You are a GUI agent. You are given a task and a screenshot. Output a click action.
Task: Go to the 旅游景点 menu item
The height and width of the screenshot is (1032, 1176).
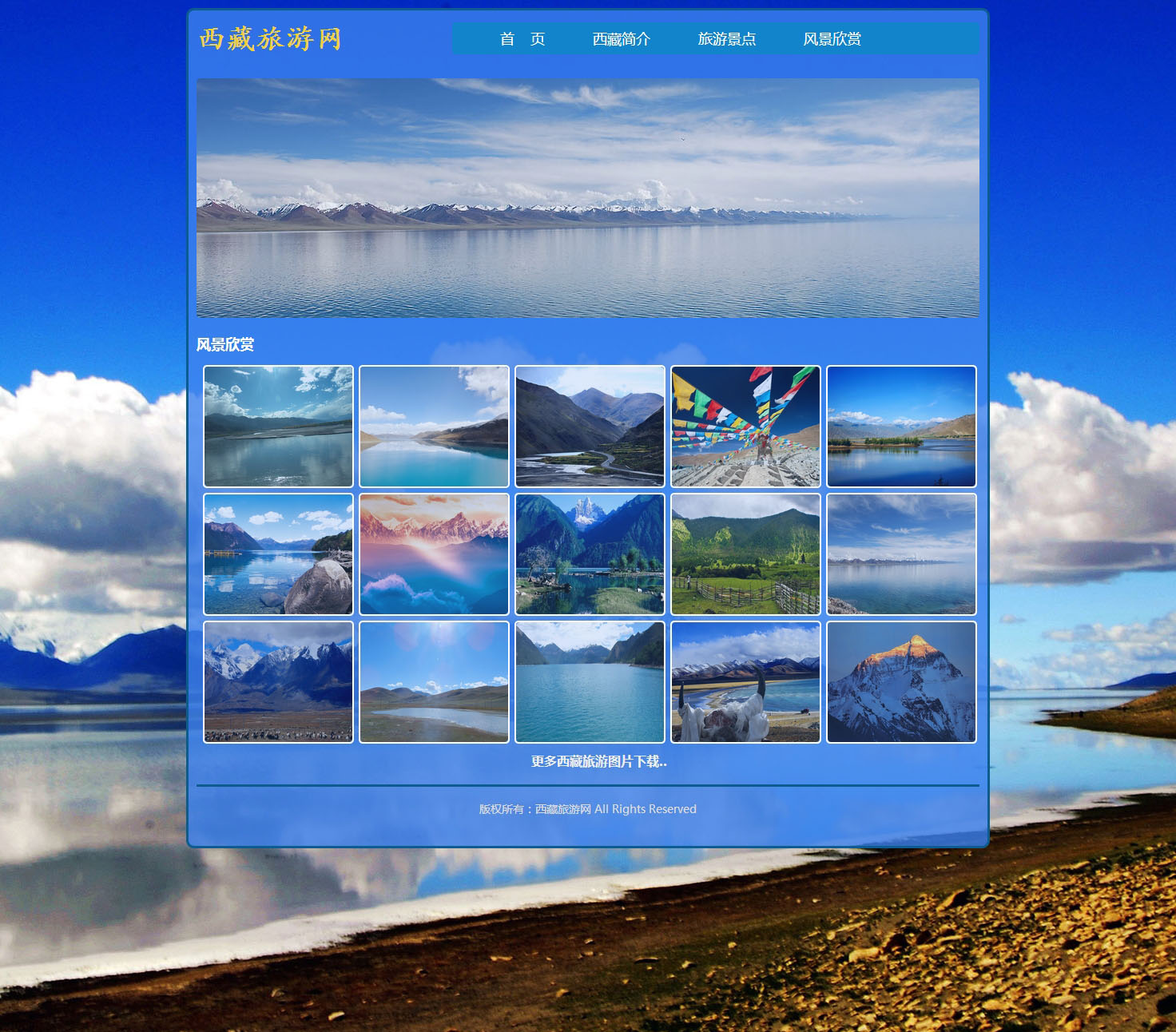pyautogui.click(x=727, y=39)
